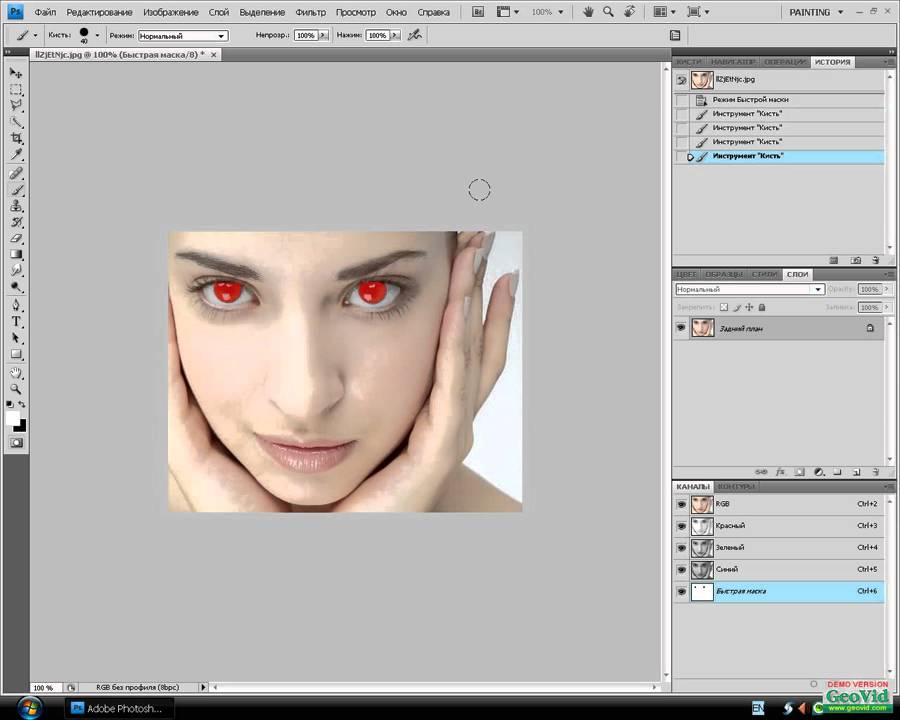Hide the Задний план layer
Viewport: 900px width, 720px height.
pos(681,328)
